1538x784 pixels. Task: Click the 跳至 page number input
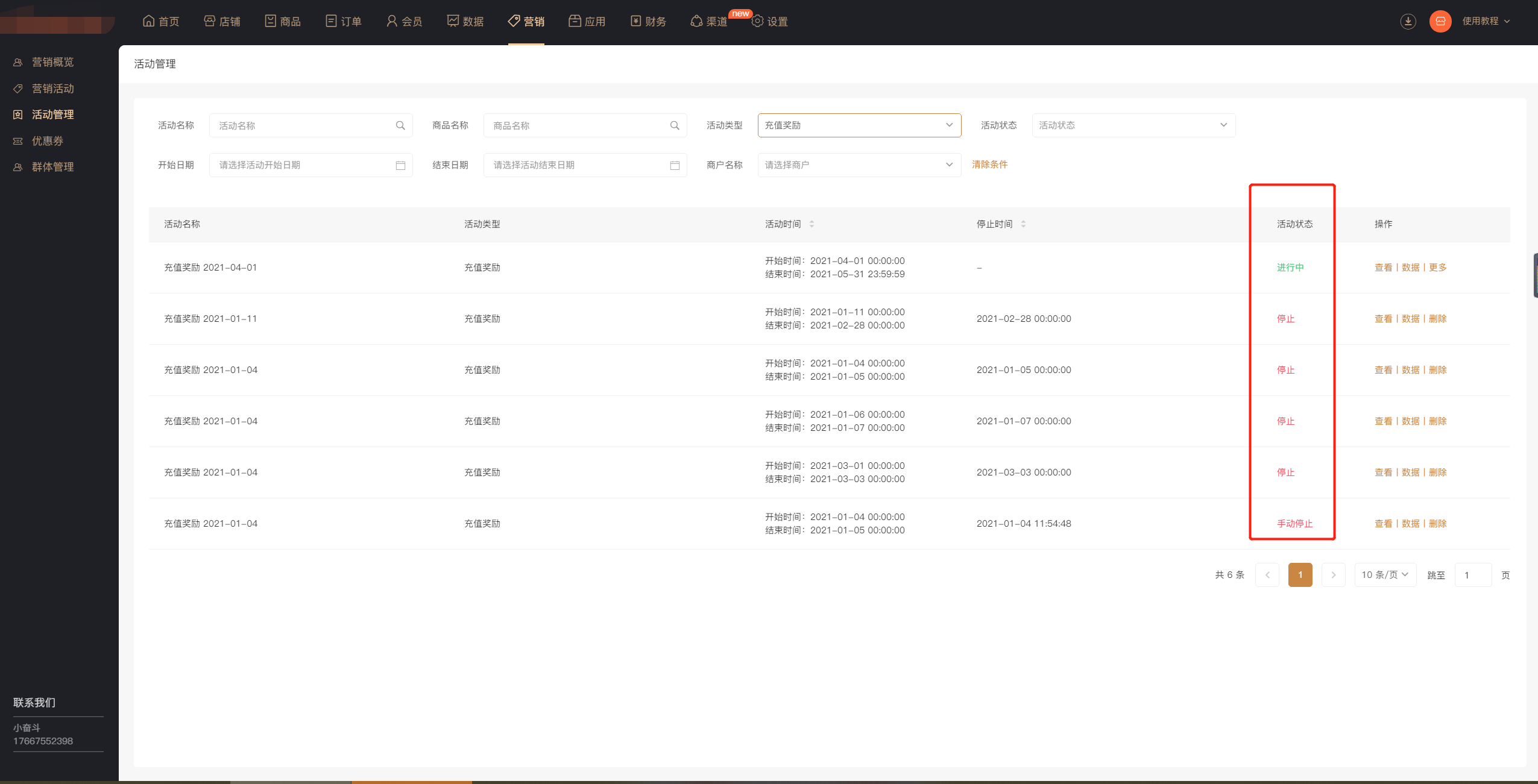coord(1472,575)
